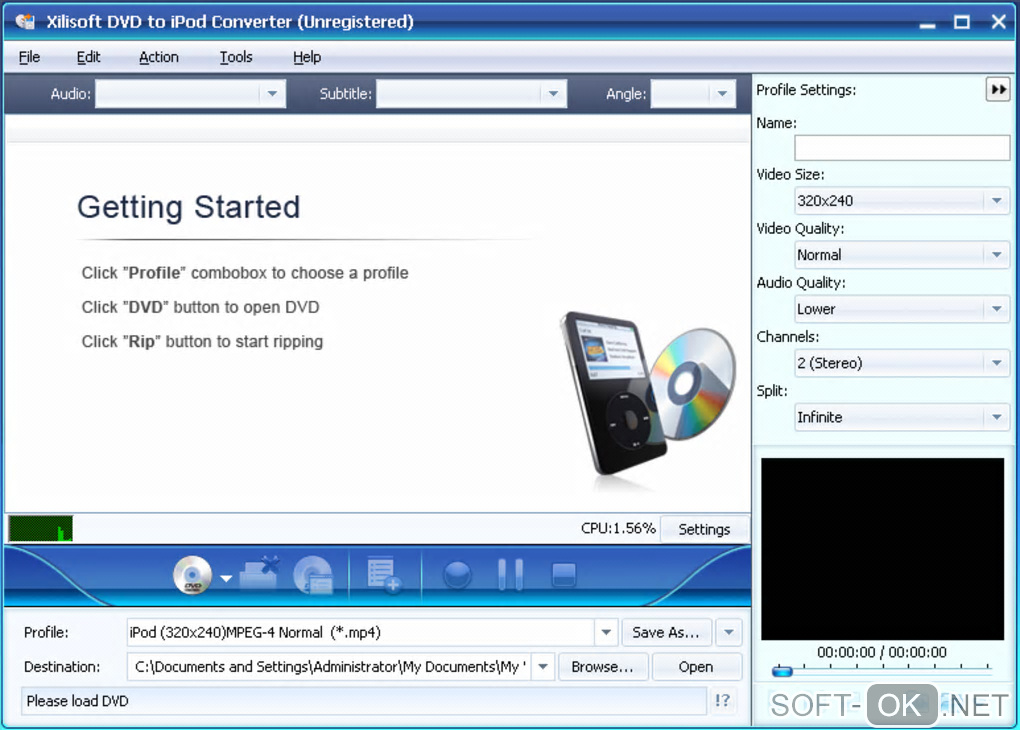Click the profile Name input field
Viewport: 1020px width, 730px height.
902,148
